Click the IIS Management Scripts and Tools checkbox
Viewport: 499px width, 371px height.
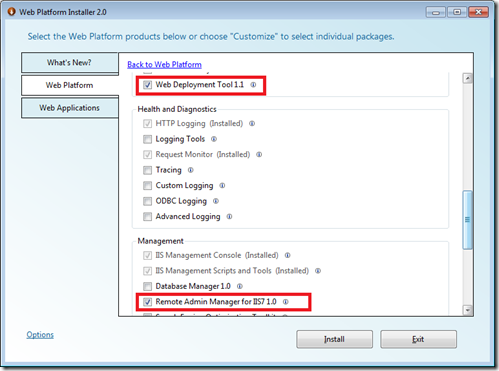point(147,271)
